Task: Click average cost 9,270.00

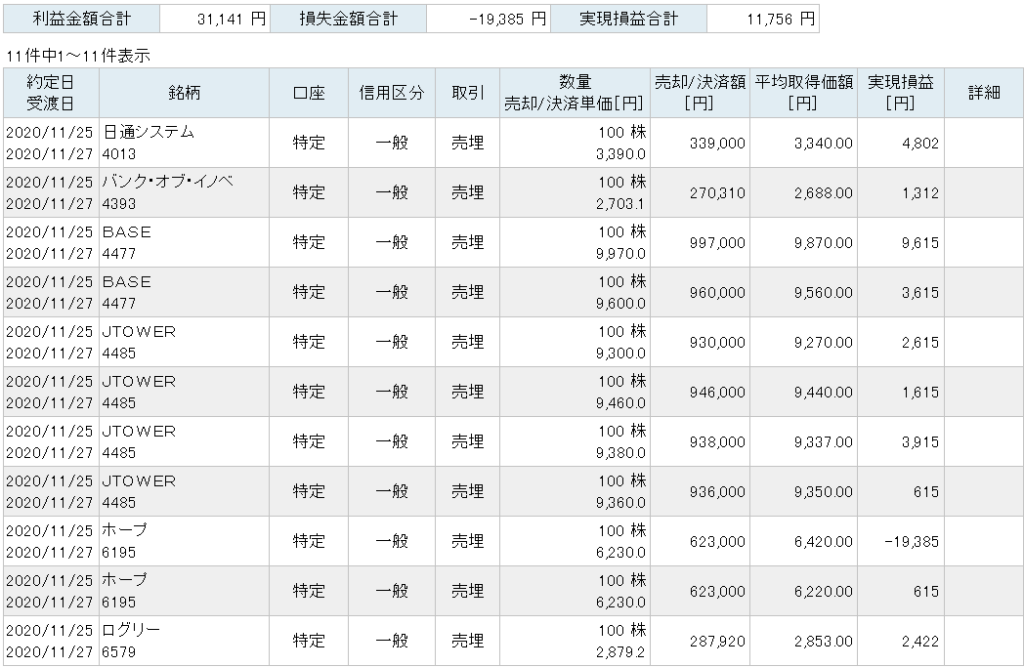Action: pyautogui.click(x=824, y=342)
